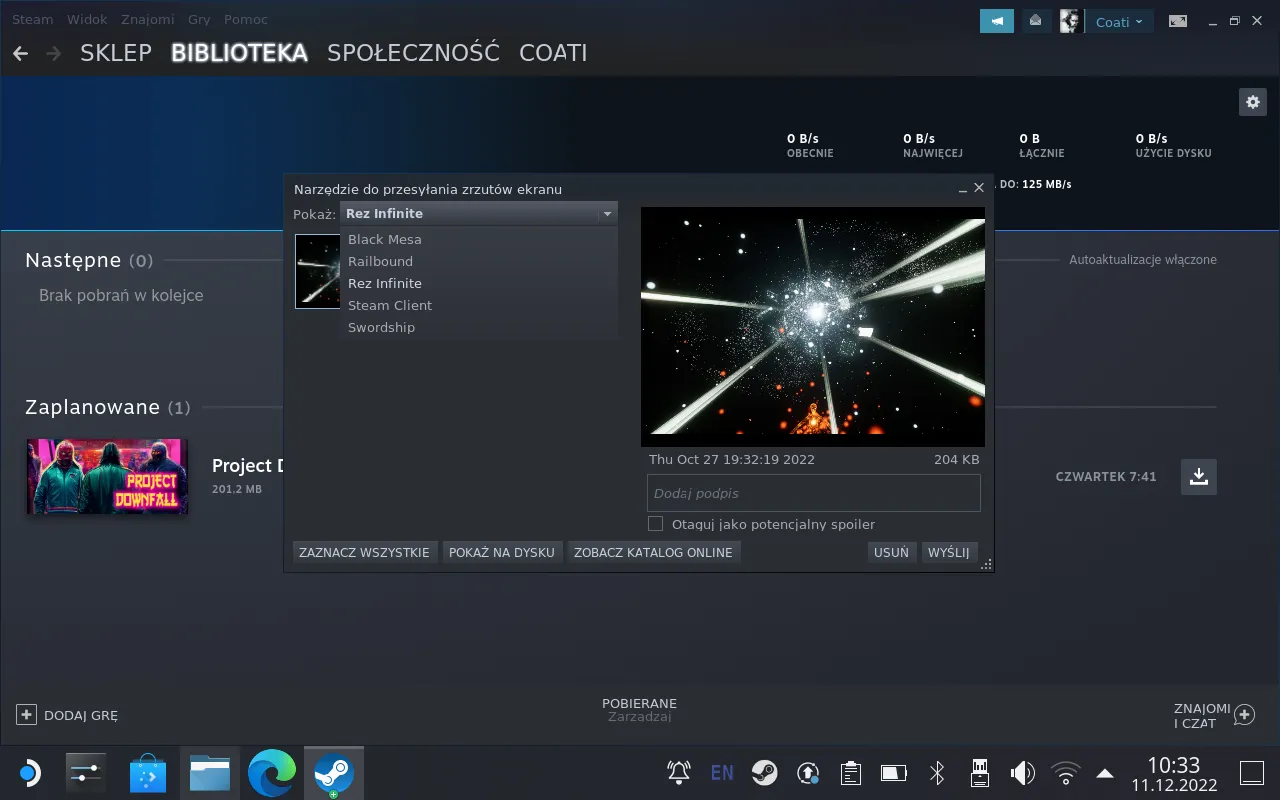This screenshot has width=1280, height=800.
Task: Upload the screenshot using WYŚLIJ button
Action: coord(948,551)
